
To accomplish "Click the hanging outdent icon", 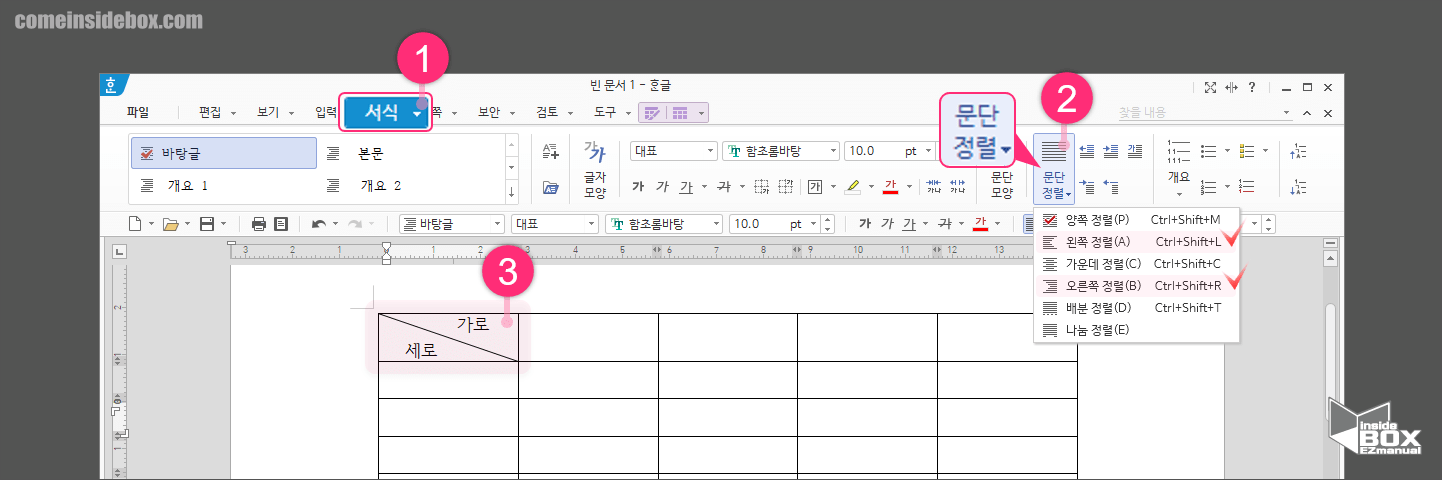I will coord(1111,187).
